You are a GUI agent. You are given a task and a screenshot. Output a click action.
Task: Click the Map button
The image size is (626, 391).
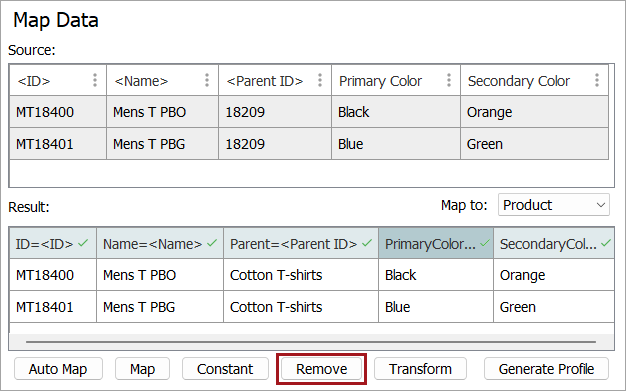click(143, 369)
